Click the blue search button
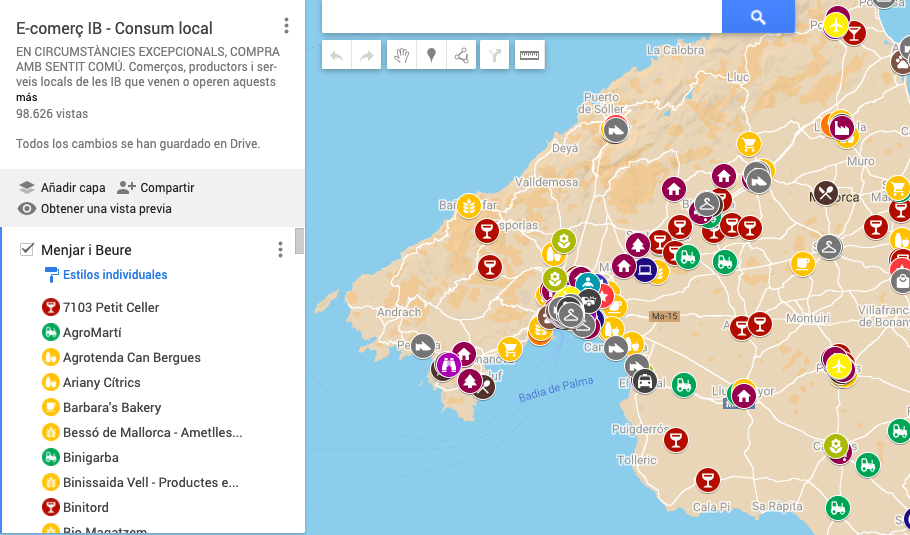This screenshot has height=535, width=910. click(x=758, y=16)
